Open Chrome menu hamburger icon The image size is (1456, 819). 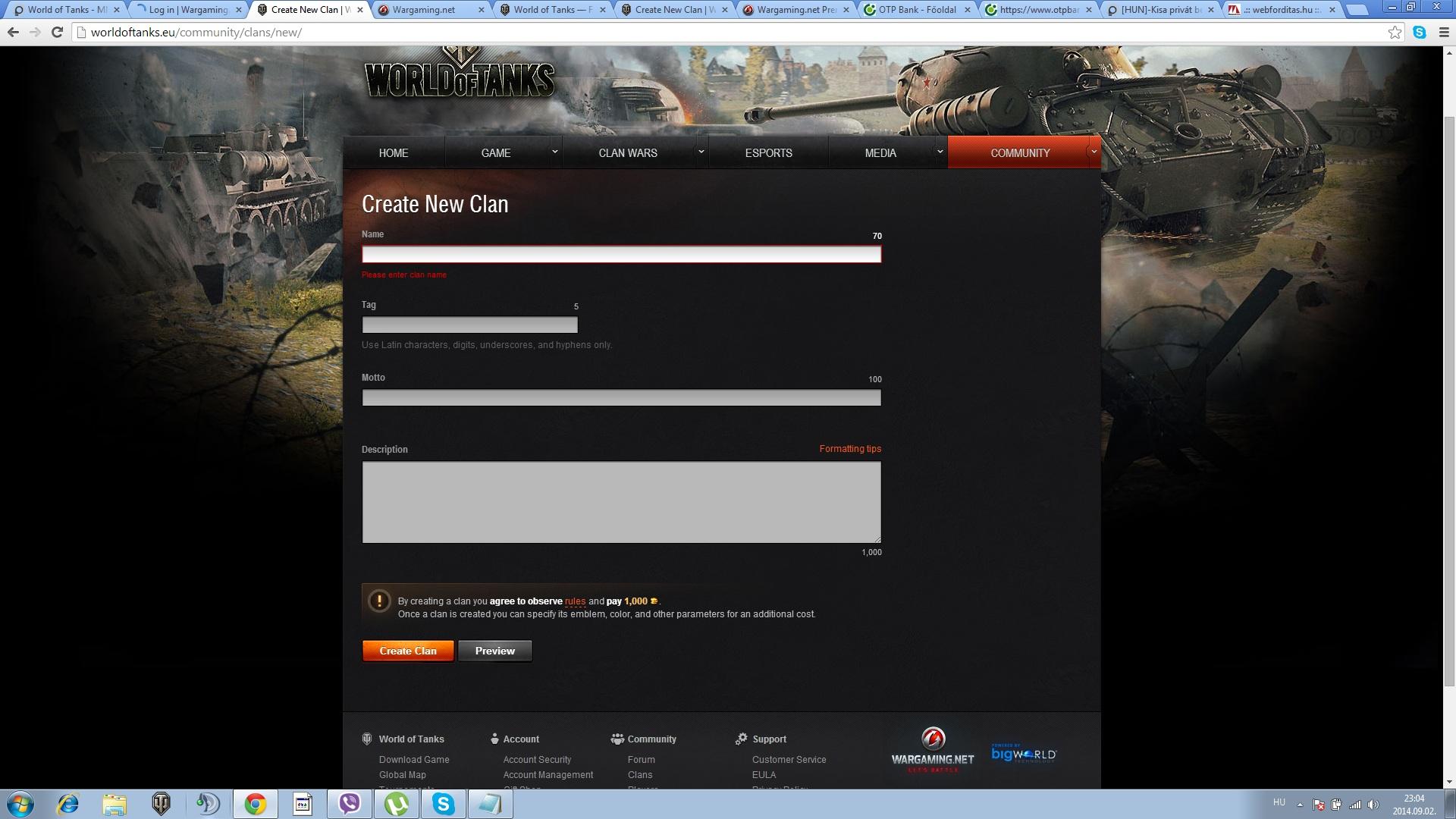pos(1444,33)
